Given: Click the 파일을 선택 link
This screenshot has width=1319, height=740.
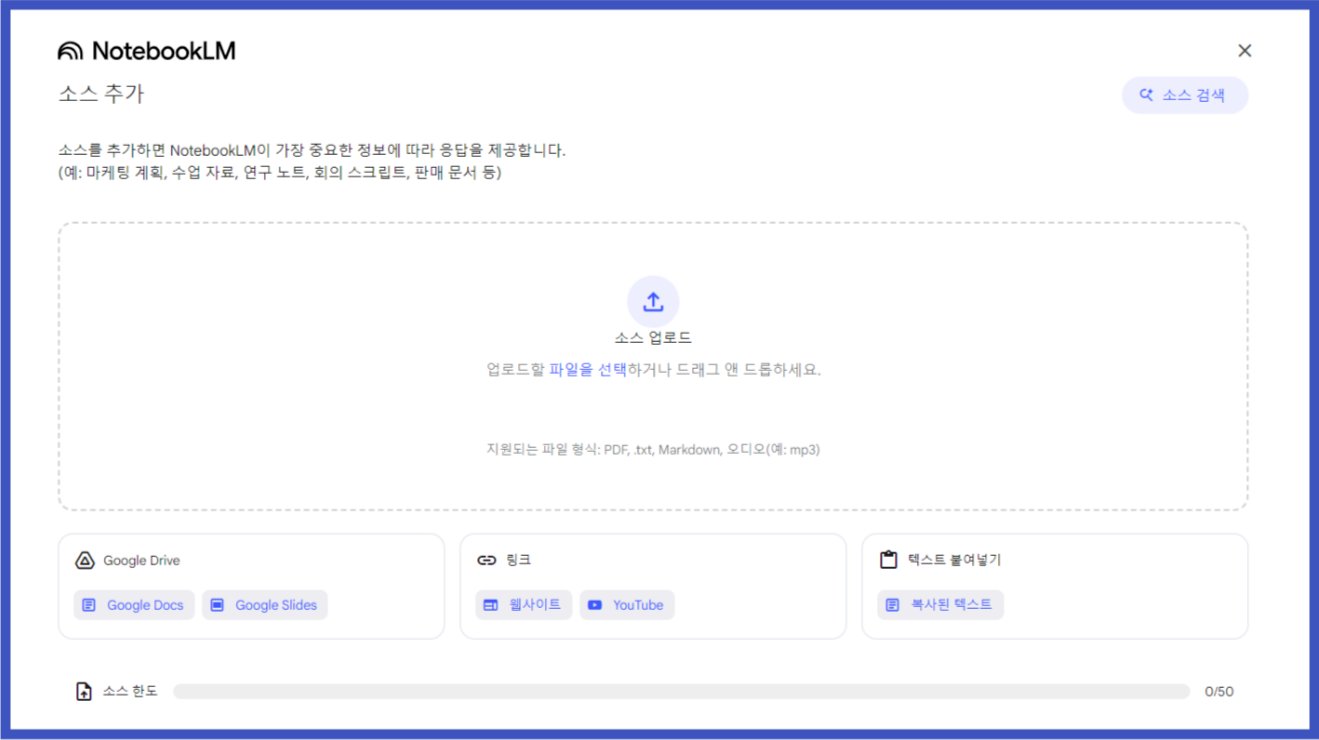Looking at the screenshot, I should (588, 369).
